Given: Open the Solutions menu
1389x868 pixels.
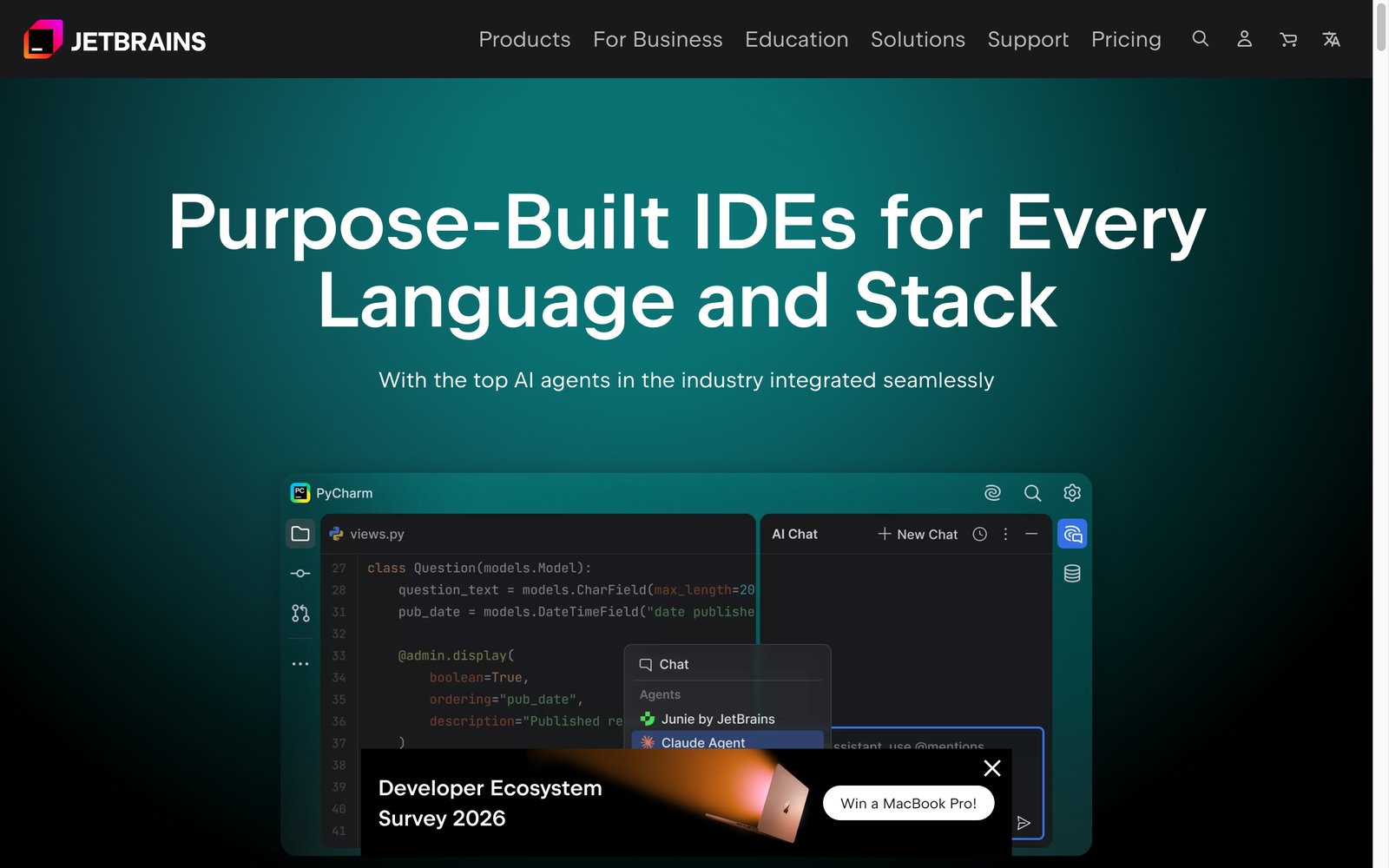Looking at the screenshot, I should (918, 40).
